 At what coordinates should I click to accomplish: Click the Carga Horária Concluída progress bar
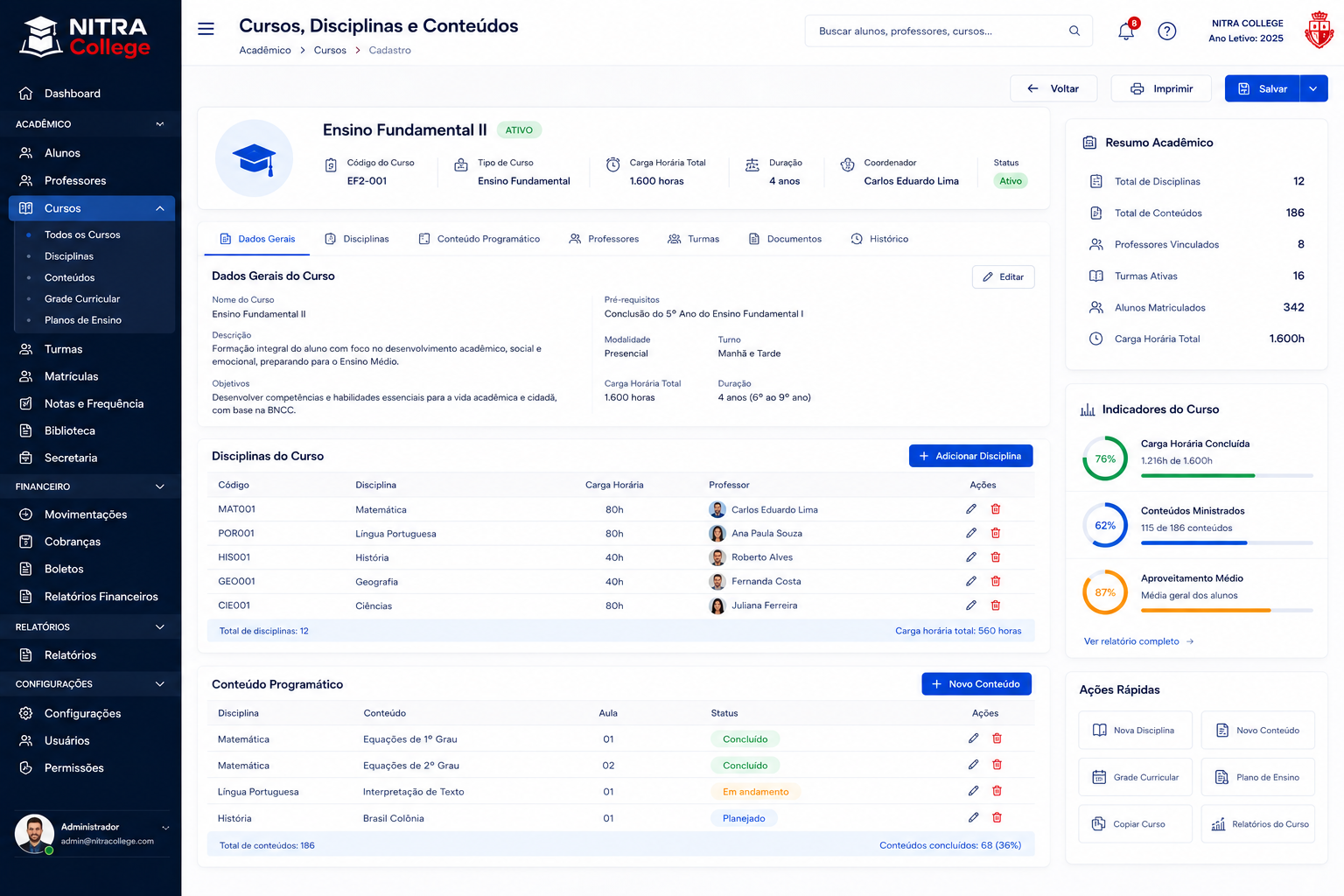pyautogui.click(x=1227, y=475)
